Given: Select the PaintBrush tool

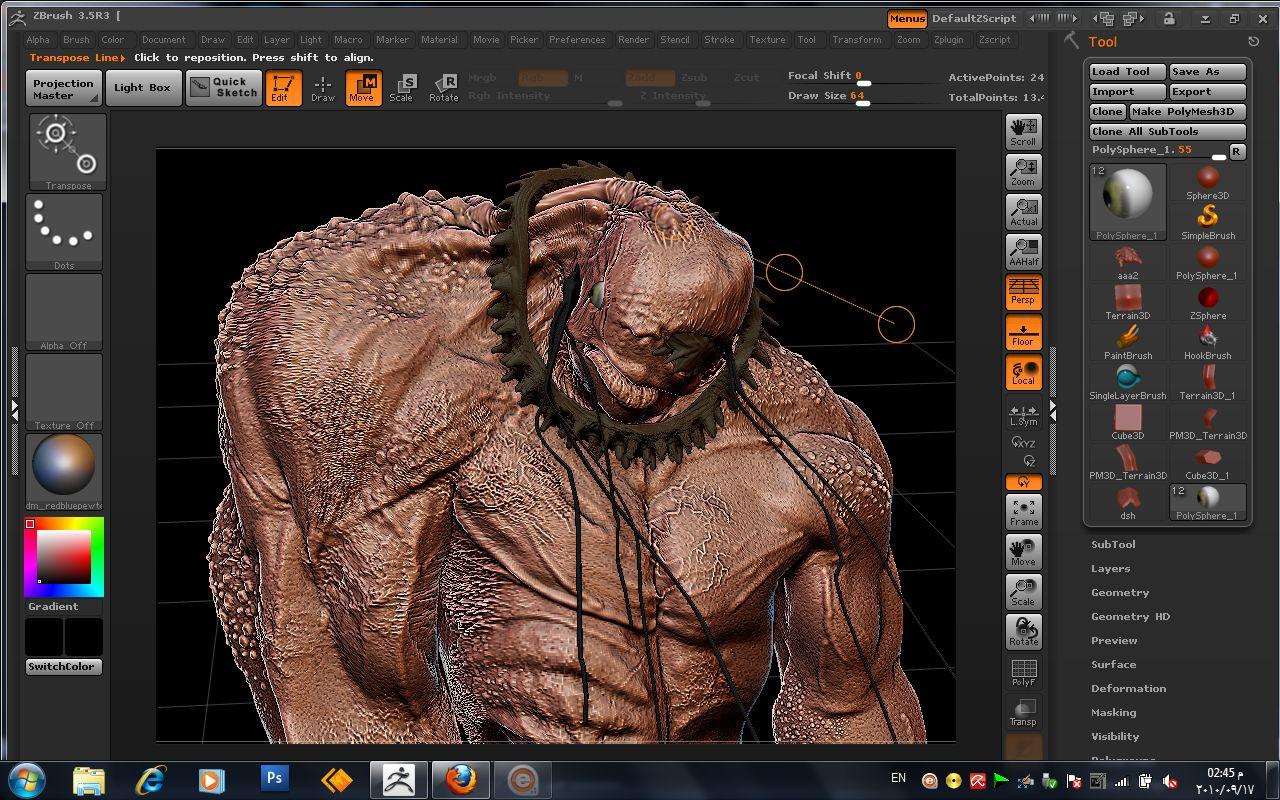Looking at the screenshot, I should click(x=1128, y=343).
